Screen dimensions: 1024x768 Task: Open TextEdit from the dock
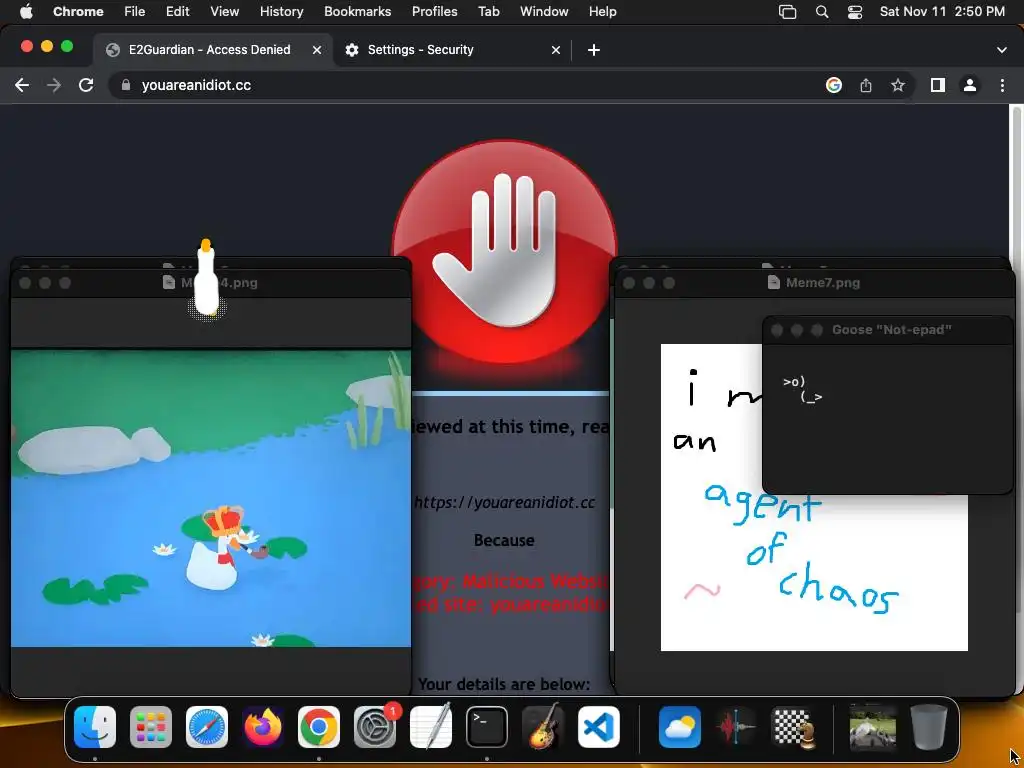click(431, 727)
